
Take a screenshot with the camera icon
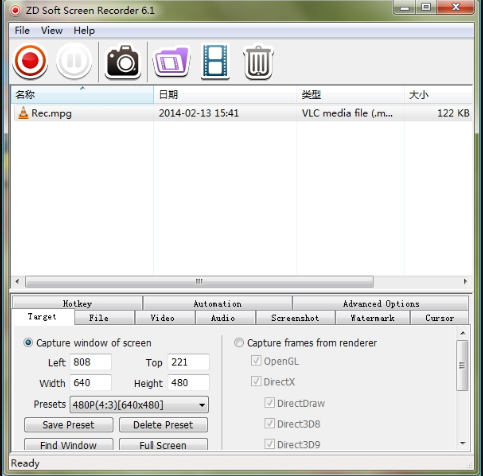[123, 62]
